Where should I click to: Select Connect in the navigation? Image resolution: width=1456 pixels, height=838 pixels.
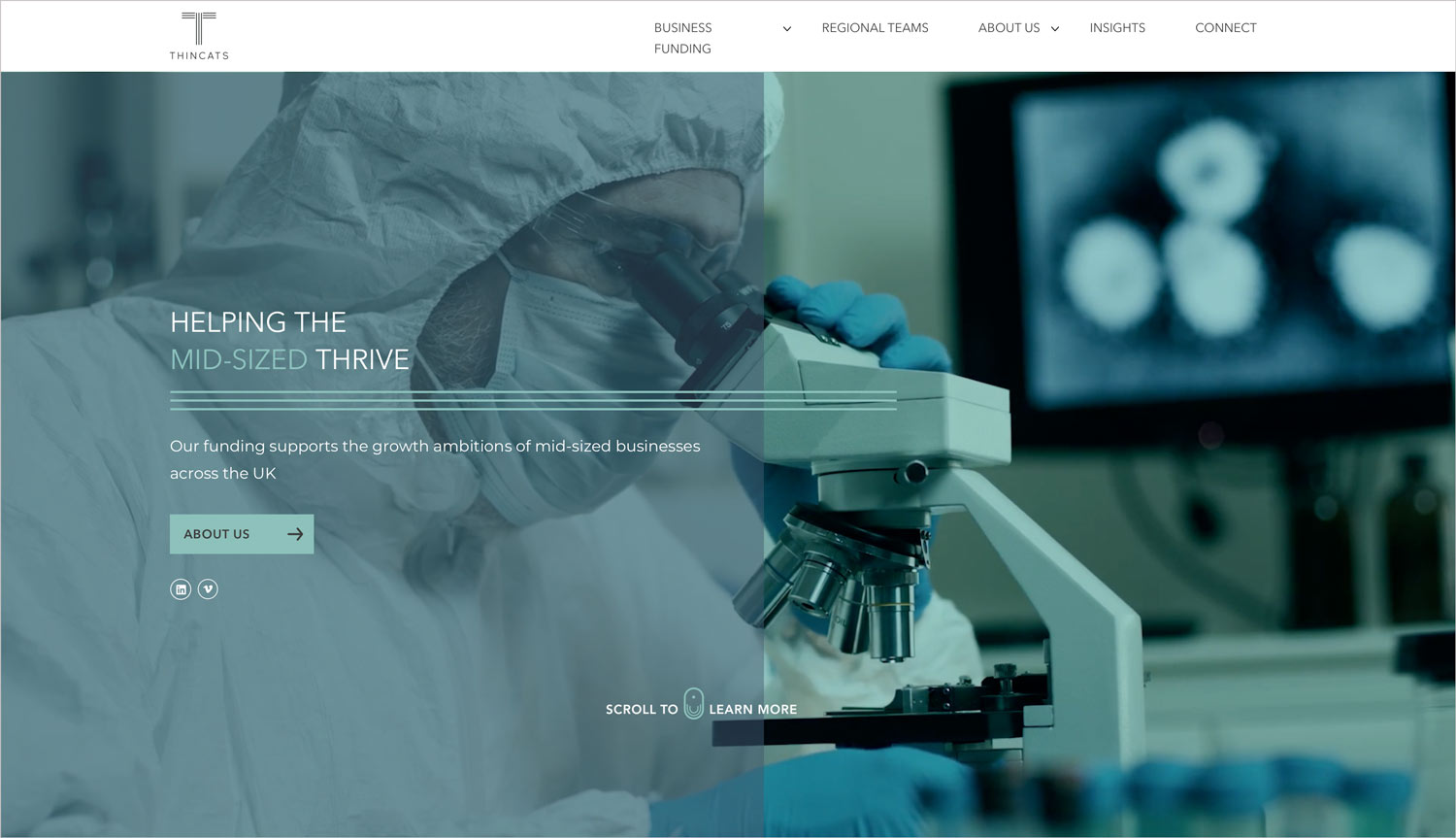pyautogui.click(x=1225, y=28)
